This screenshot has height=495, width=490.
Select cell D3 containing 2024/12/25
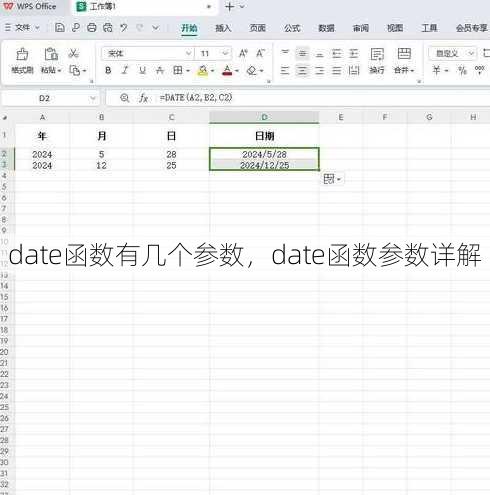[x=264, y=165]
